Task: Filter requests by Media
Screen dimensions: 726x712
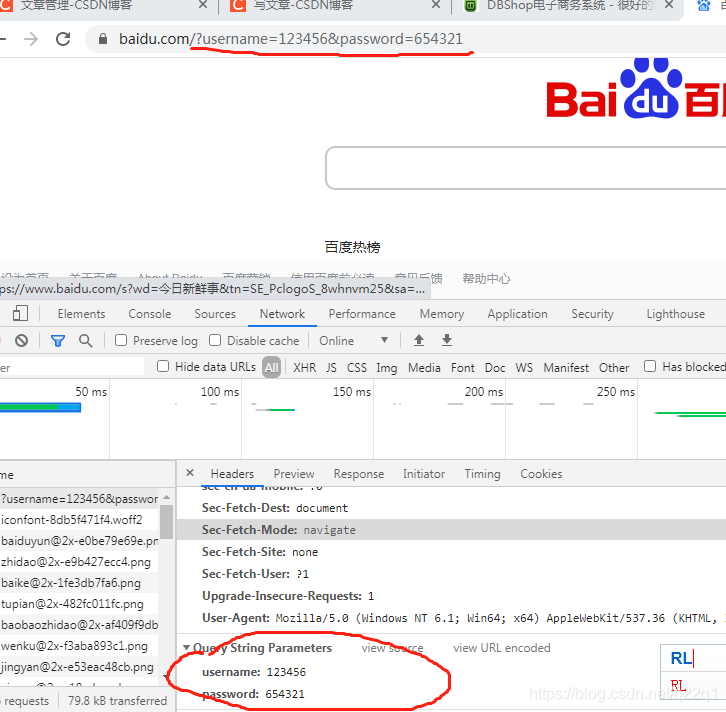Action: (x=424, y=368)
